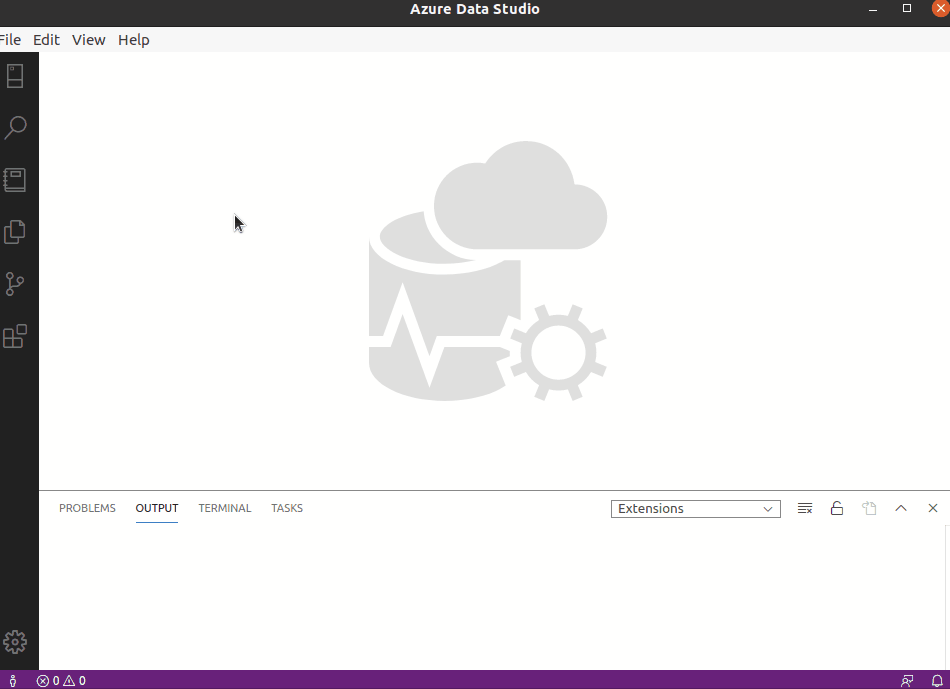Toggle the output scroll lock

pos(837,509)
